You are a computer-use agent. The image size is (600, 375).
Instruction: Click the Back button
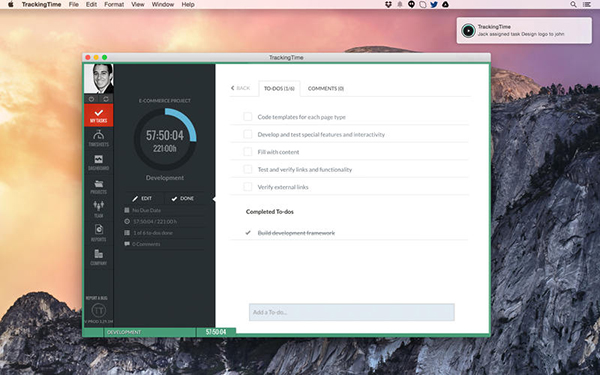click(x=240, y=88)
